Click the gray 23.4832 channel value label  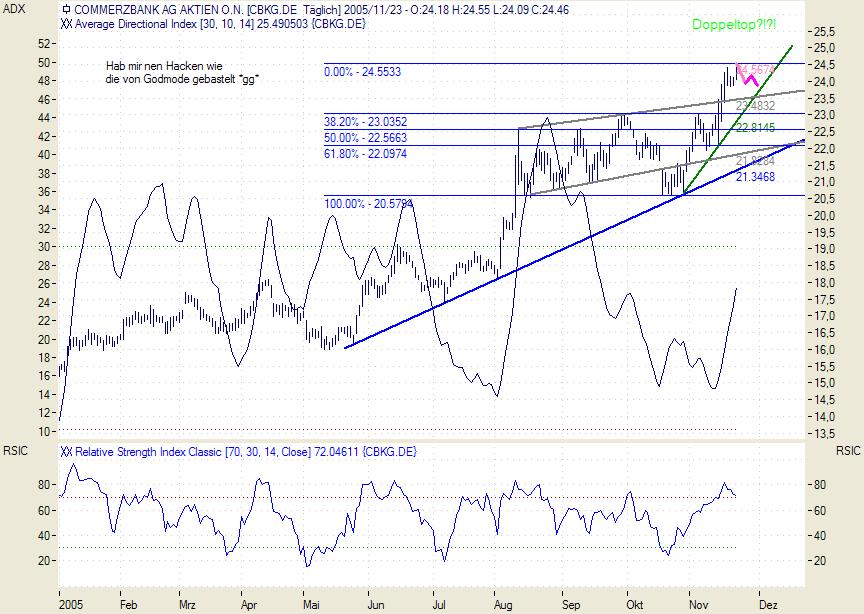point(755,104)
